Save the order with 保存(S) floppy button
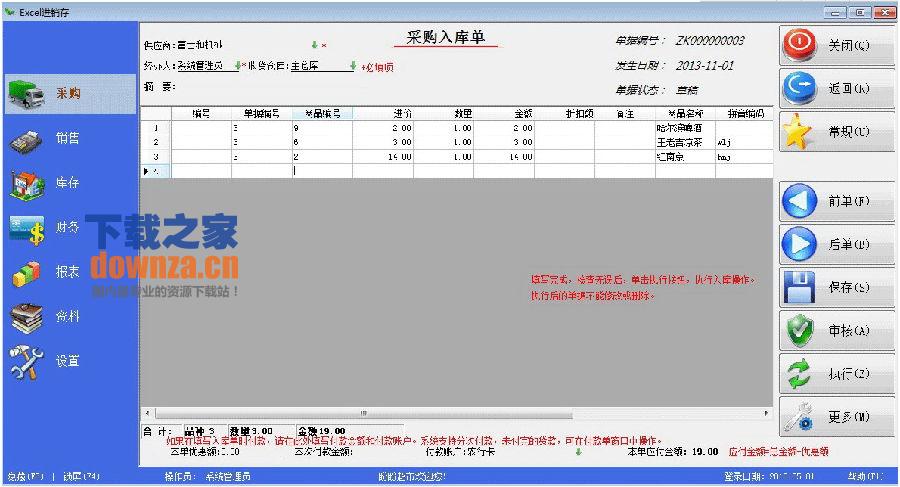 click(x=837, y=287)
